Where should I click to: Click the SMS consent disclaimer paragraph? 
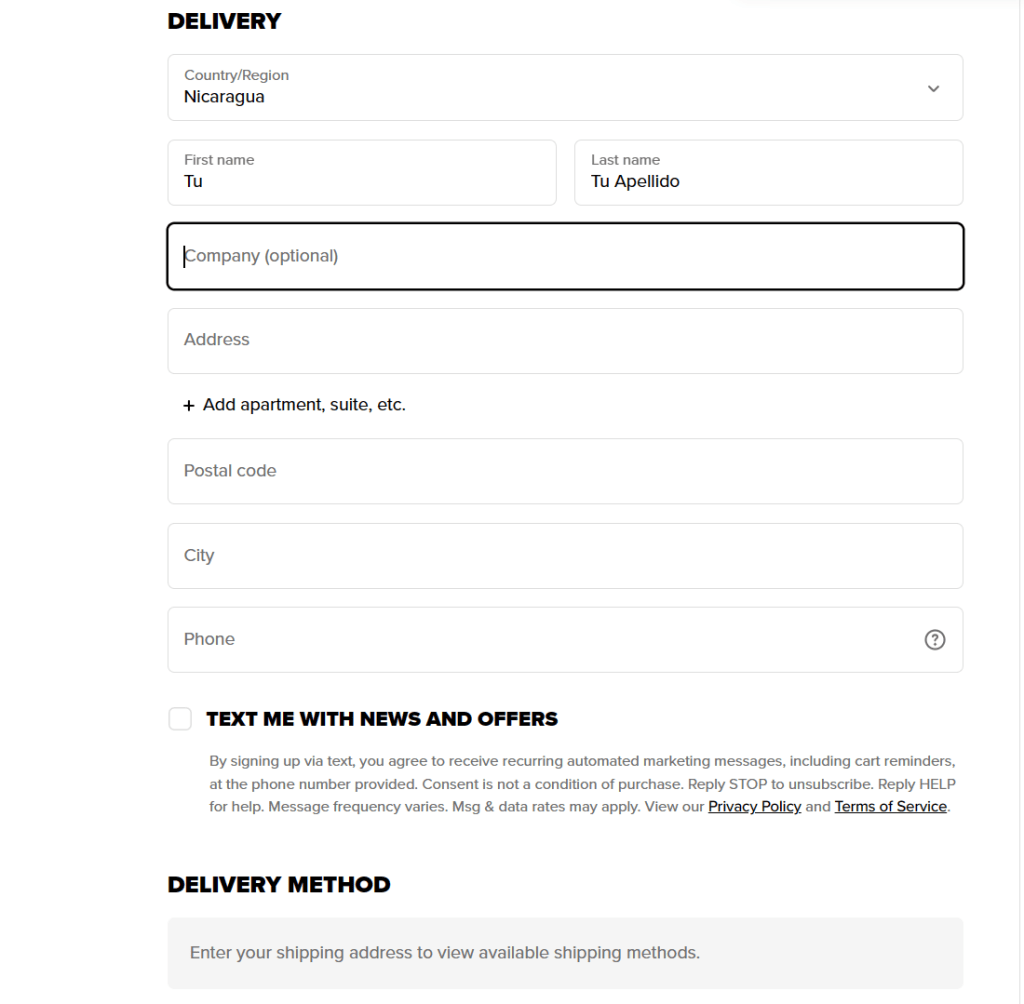pyautogui.click(x=583, y=784)
